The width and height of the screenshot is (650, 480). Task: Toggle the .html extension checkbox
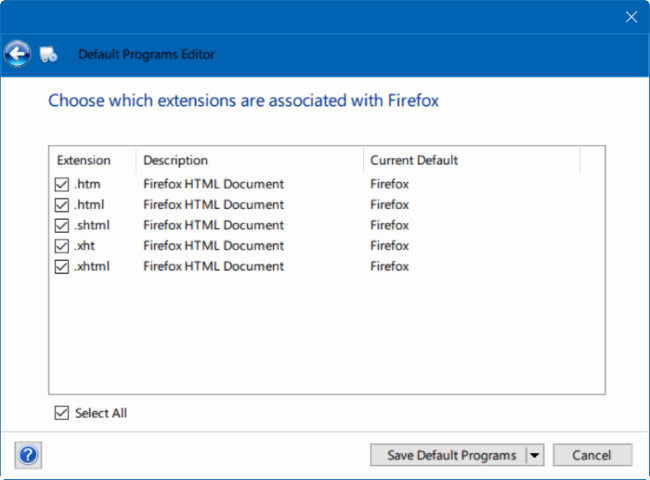(63, 205)
